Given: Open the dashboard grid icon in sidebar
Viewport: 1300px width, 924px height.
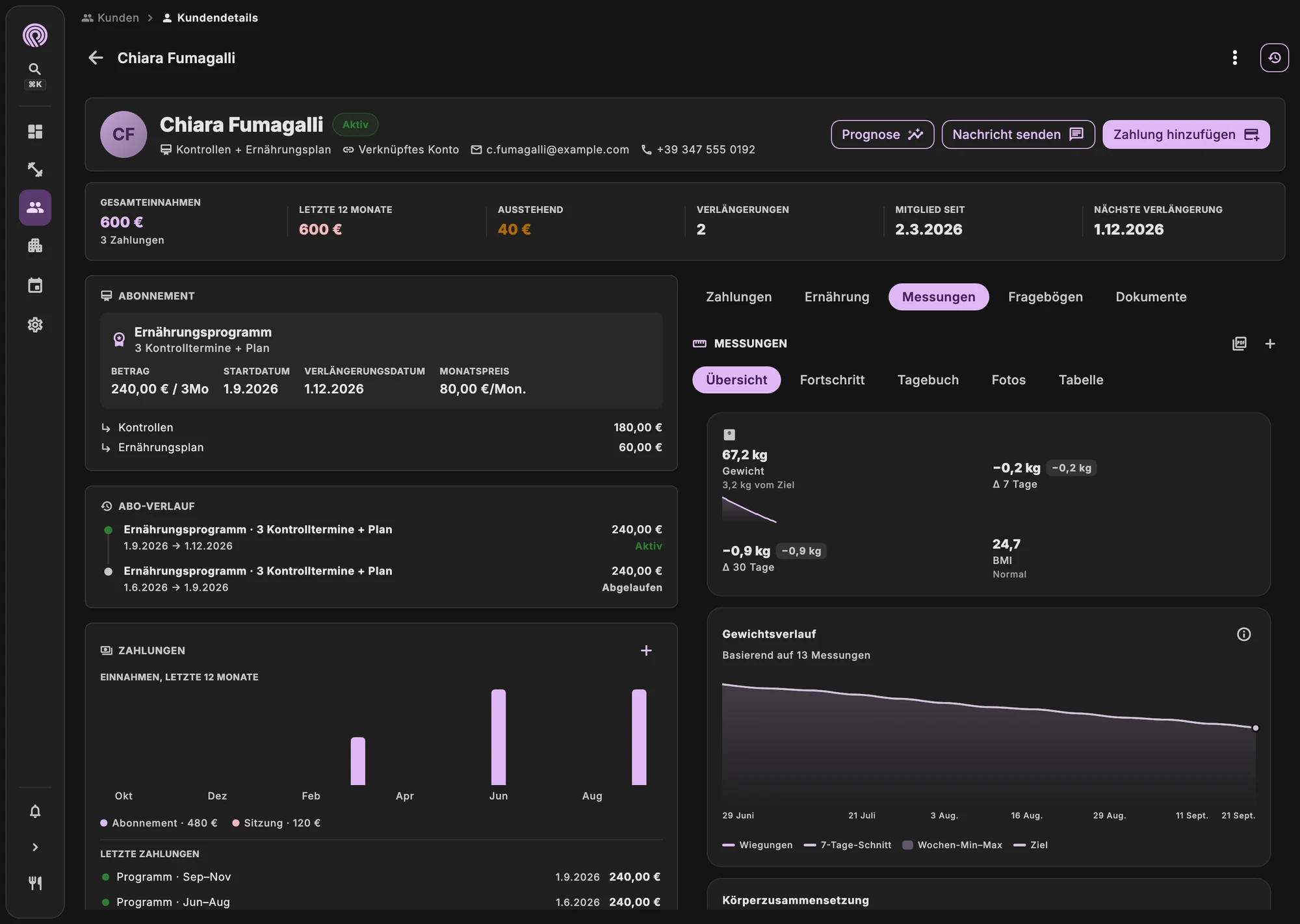Looking at the screenshot, I should (x=35, y=132).
